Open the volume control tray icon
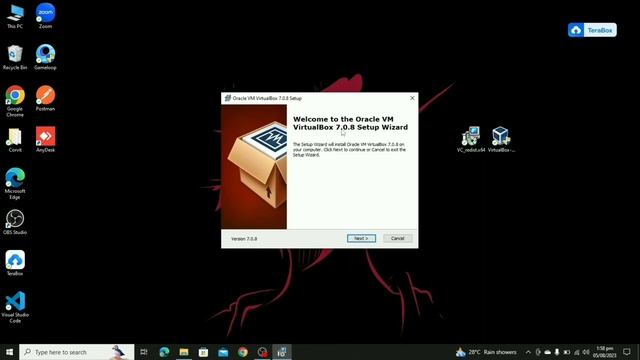Image resolution: width=640 pixels, height=360 pixels. click(586, 352)
